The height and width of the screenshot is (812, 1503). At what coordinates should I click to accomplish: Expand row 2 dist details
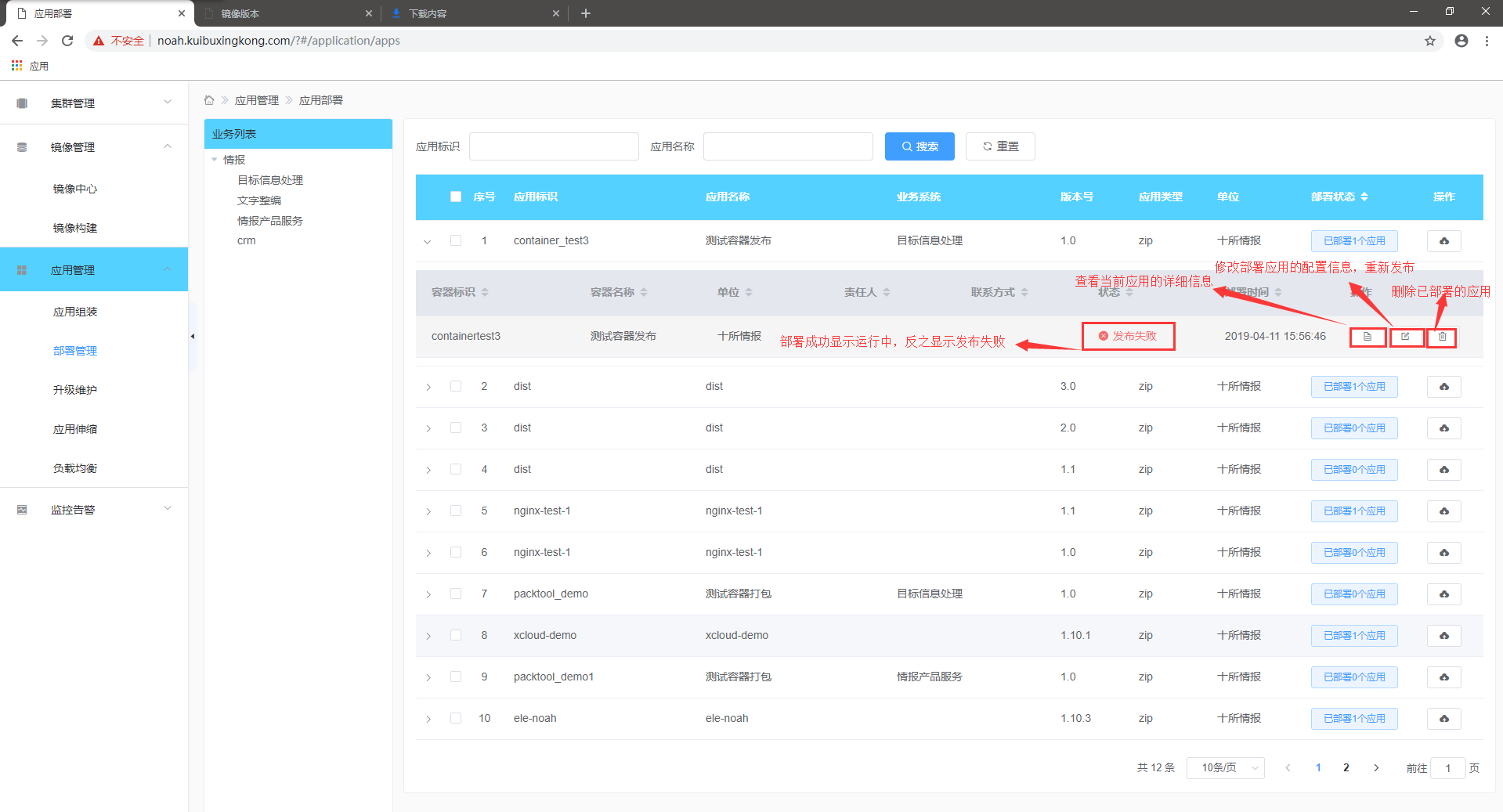coord(428,387)
